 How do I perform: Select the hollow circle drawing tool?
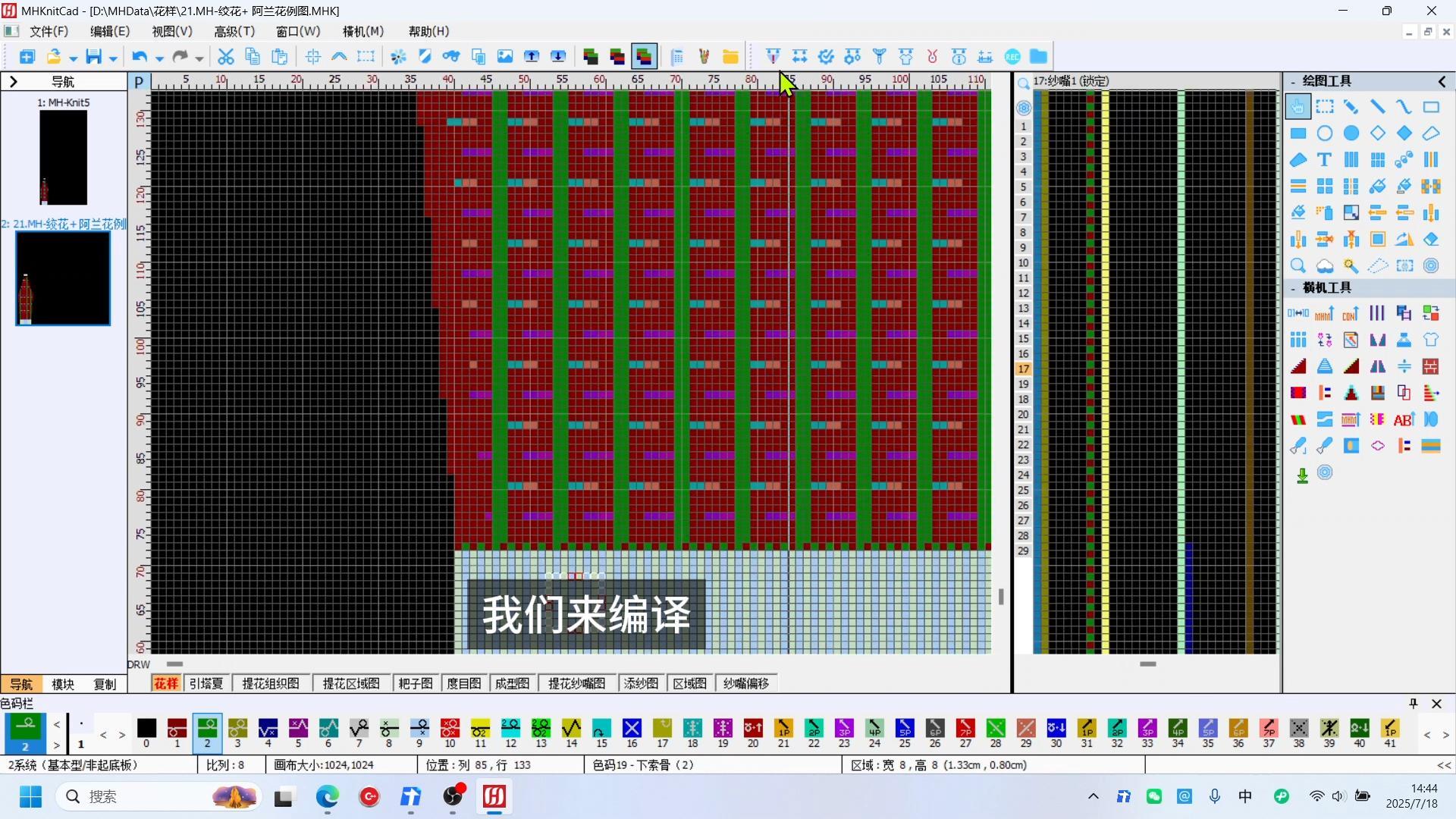pos(1324,133)
